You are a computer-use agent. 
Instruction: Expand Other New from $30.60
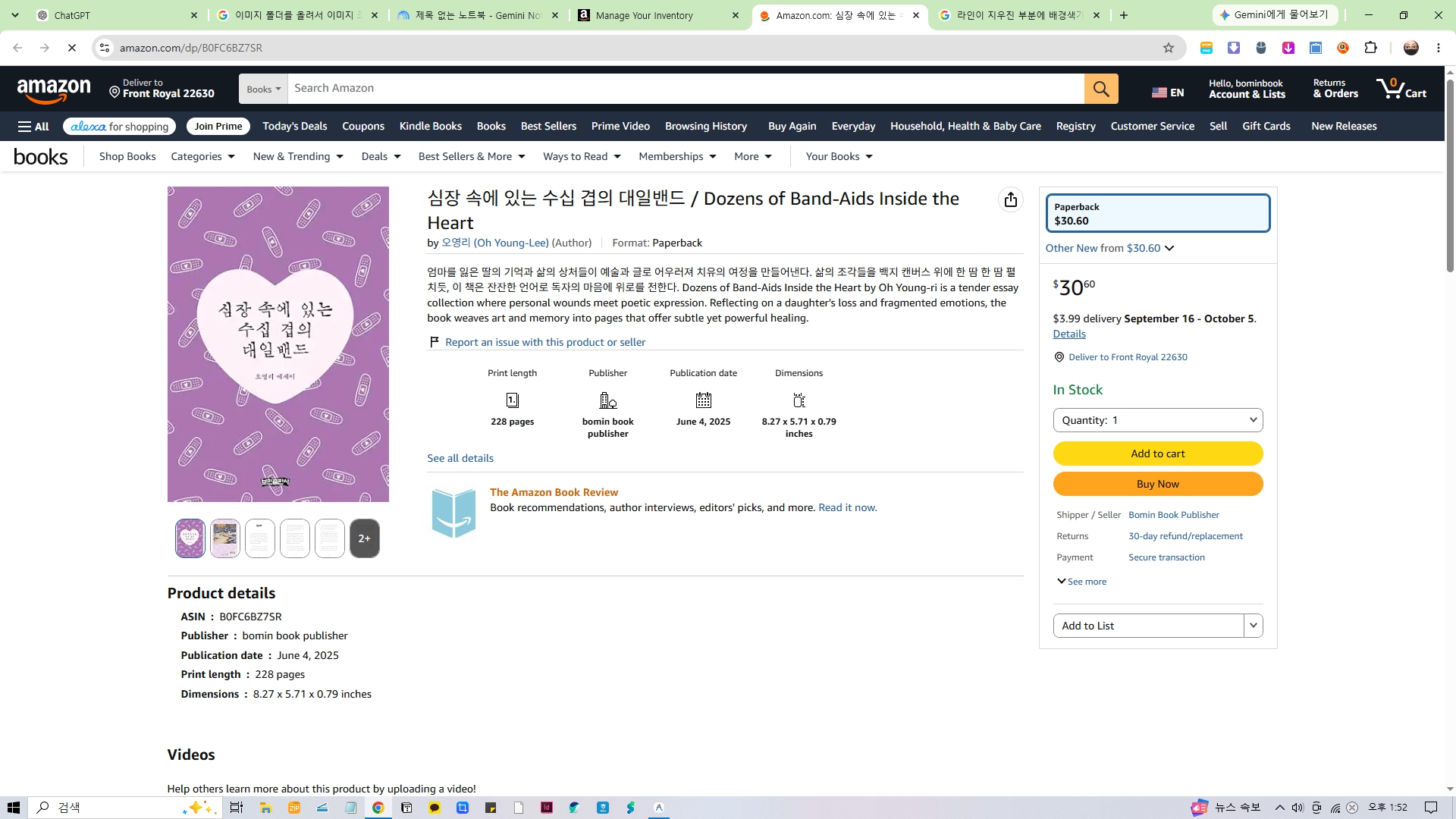tap(1109, 248)
